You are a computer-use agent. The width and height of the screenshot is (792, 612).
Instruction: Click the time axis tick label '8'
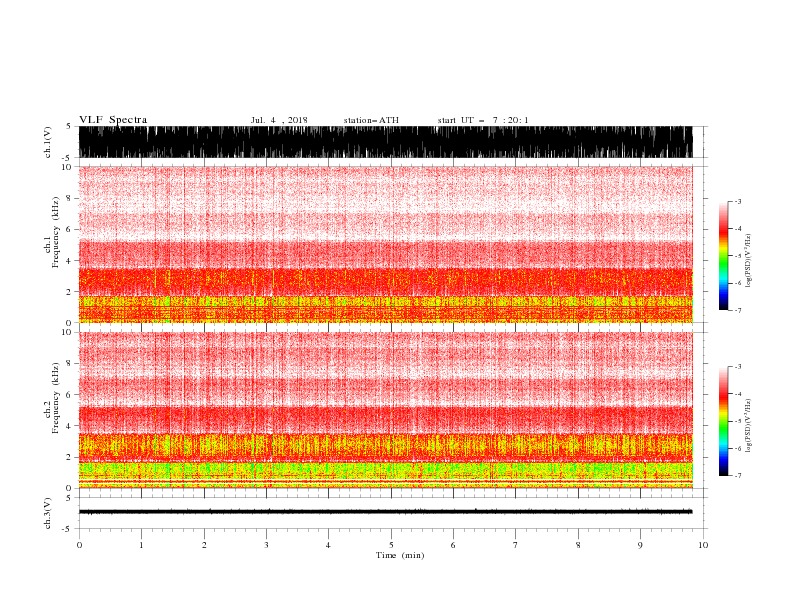(578, 545)
